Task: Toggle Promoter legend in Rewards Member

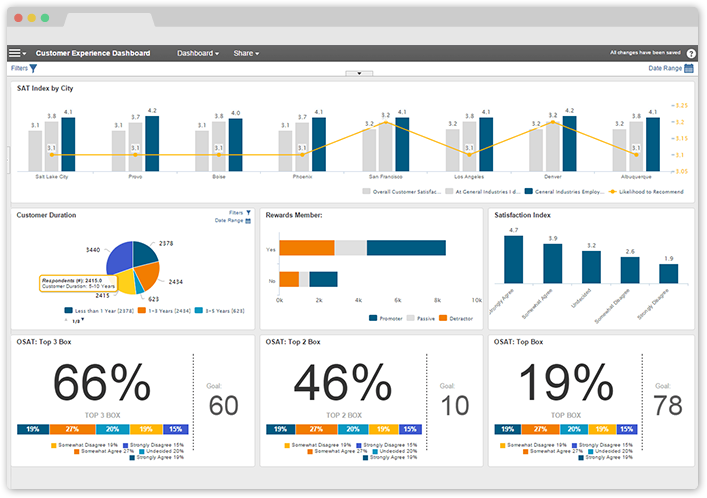Action: point(386,318)
